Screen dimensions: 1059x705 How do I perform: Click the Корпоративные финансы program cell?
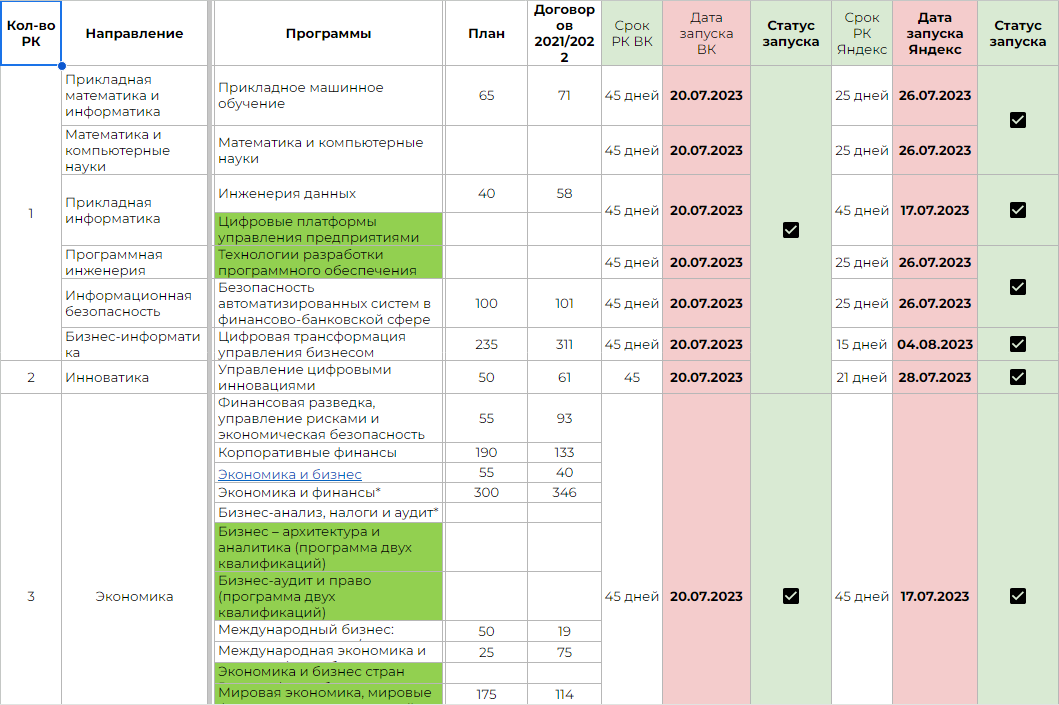tap(328, 453)
